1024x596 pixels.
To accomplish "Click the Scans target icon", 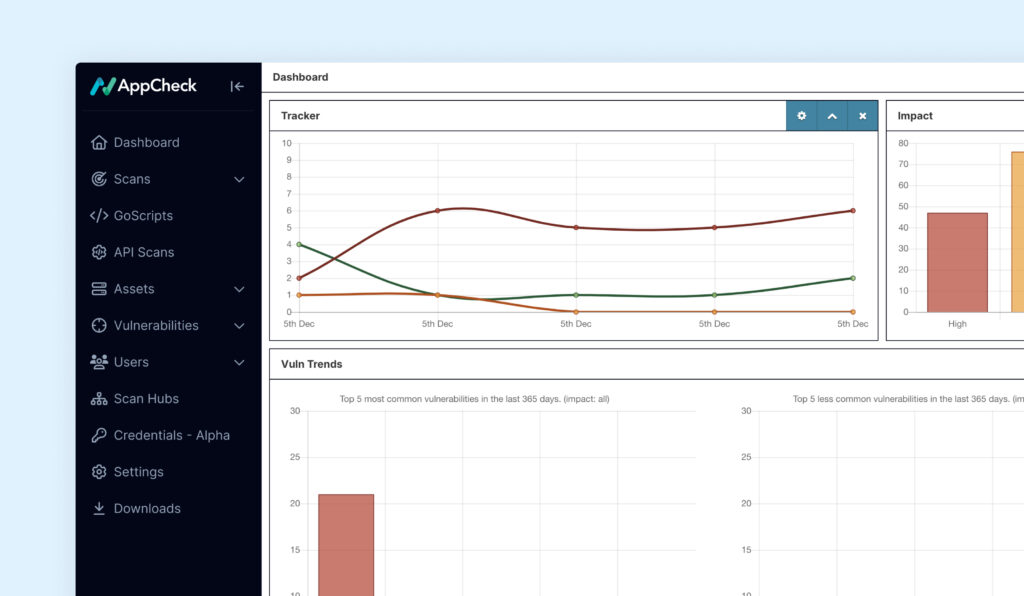I will coord(99,179).
